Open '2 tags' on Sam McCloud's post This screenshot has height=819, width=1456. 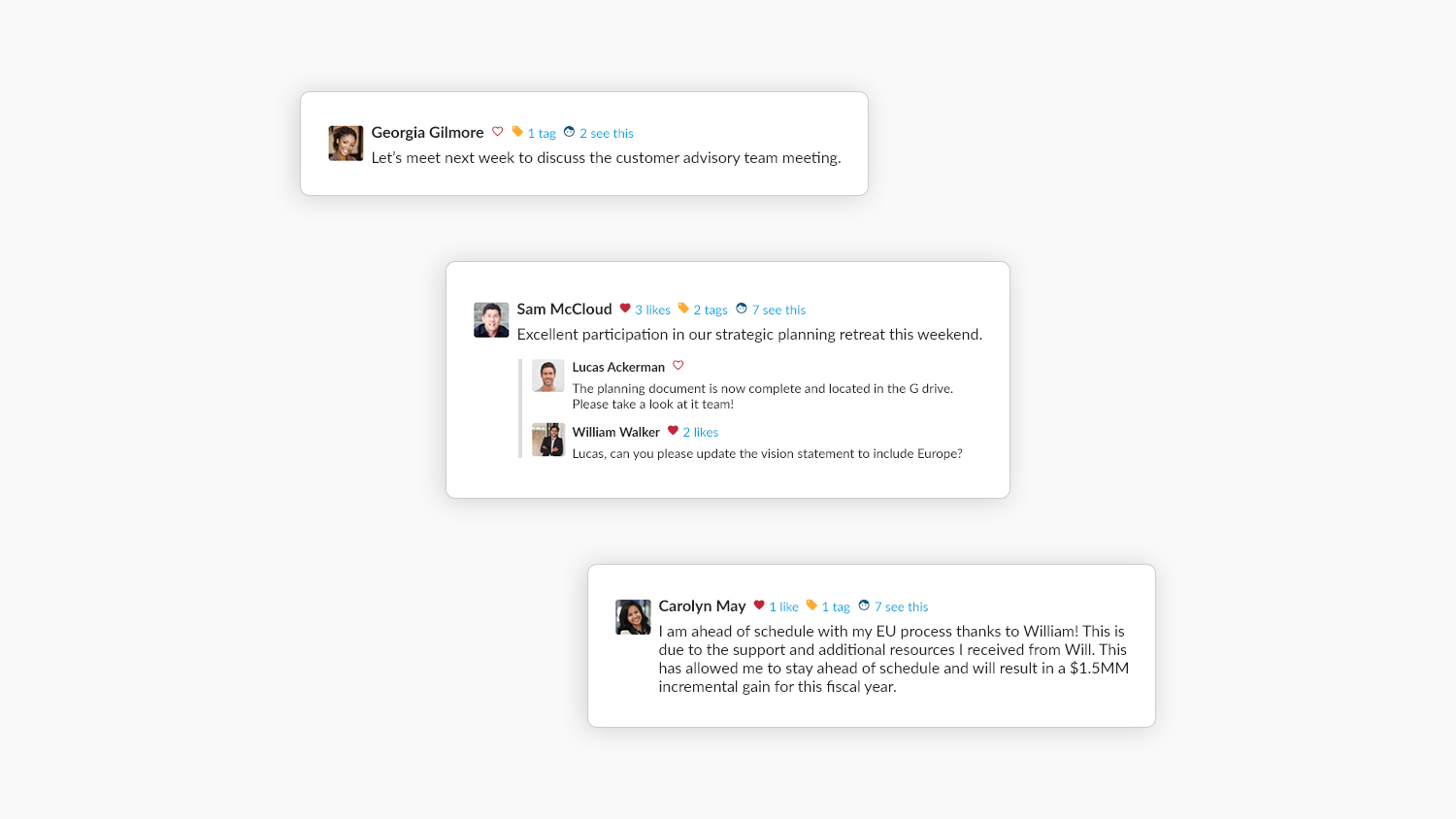click(711, 311)
